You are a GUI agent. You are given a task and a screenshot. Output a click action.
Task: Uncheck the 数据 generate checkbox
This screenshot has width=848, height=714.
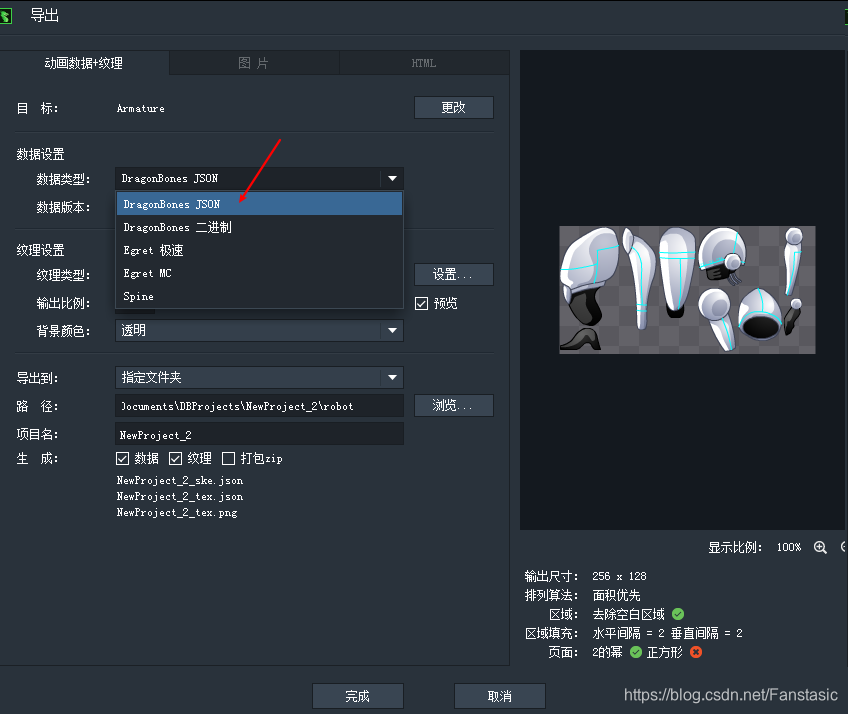122,459
